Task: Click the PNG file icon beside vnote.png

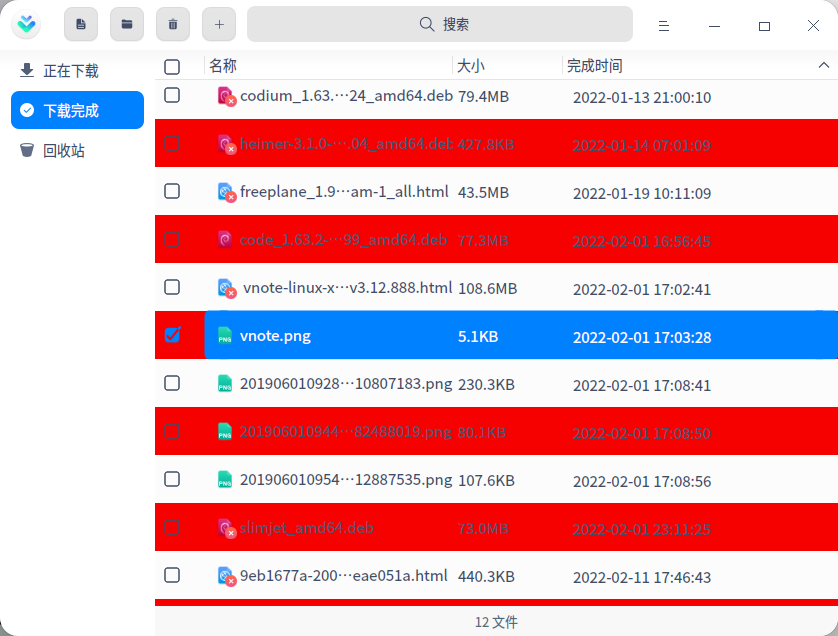Action: [x=225, y=336]
